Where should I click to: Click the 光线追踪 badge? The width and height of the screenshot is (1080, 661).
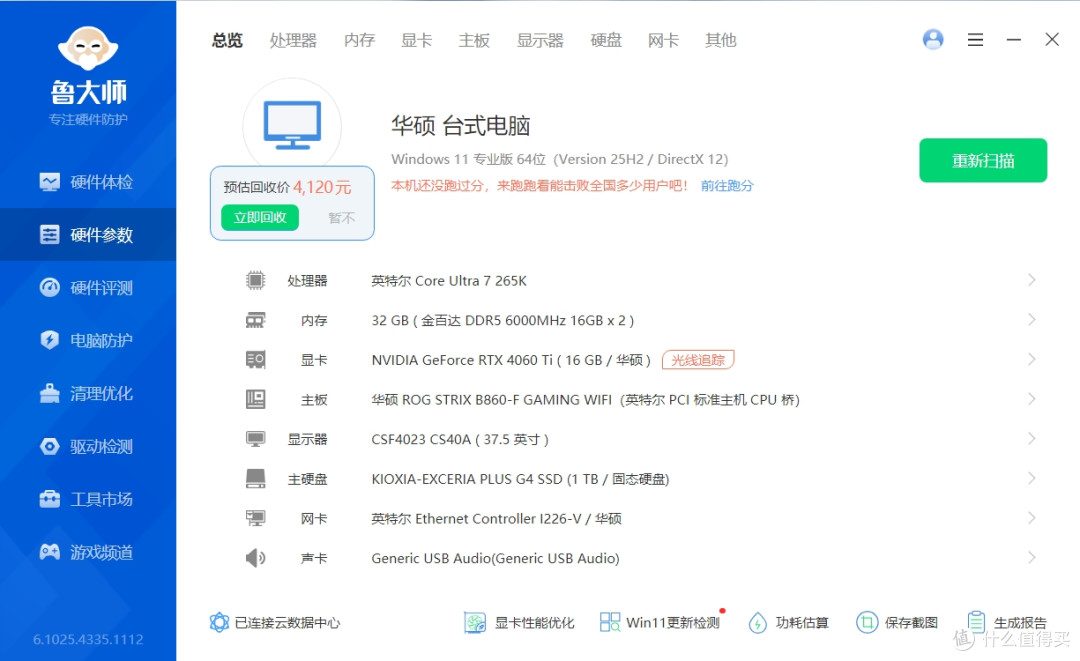pyautogui.click(x=698, y=360)
